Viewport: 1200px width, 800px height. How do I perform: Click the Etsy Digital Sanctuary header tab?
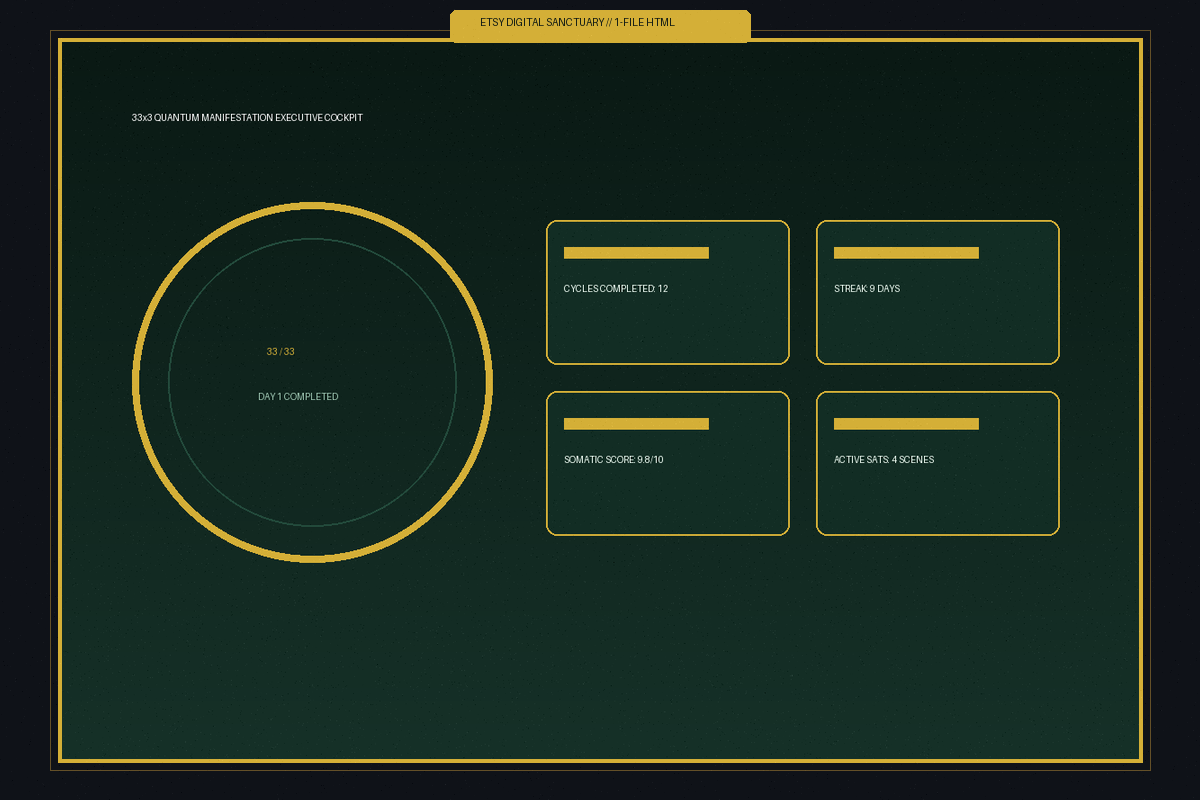[x=600, y=26]
